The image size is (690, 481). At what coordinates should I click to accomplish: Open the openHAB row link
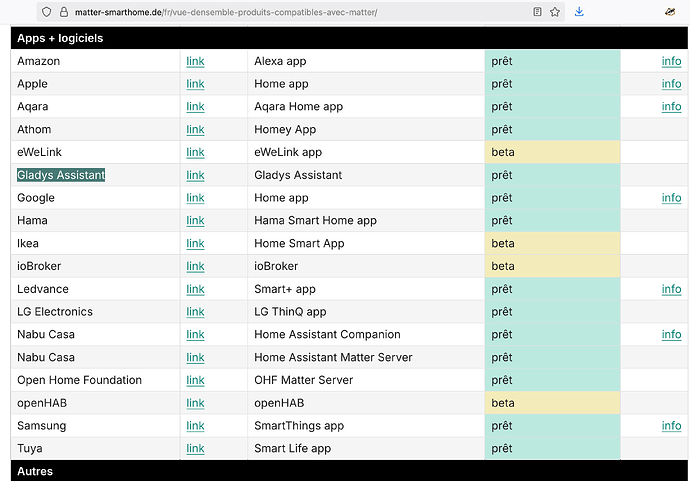(195, 403)
